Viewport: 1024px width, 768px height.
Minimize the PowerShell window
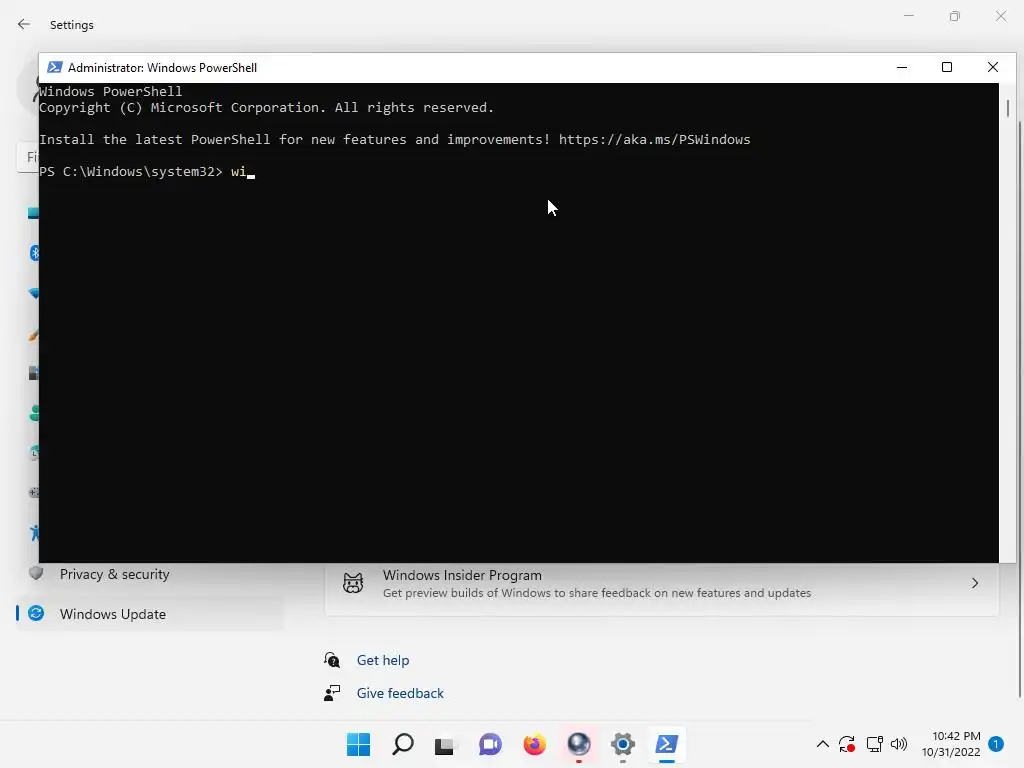click(x=902, y=67)
